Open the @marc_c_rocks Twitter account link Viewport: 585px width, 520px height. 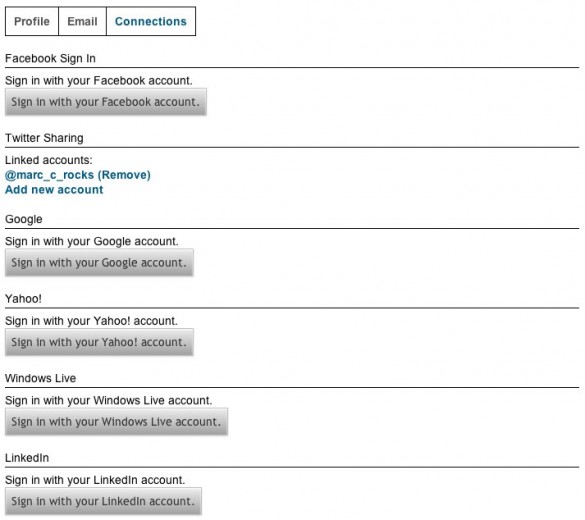49,175
